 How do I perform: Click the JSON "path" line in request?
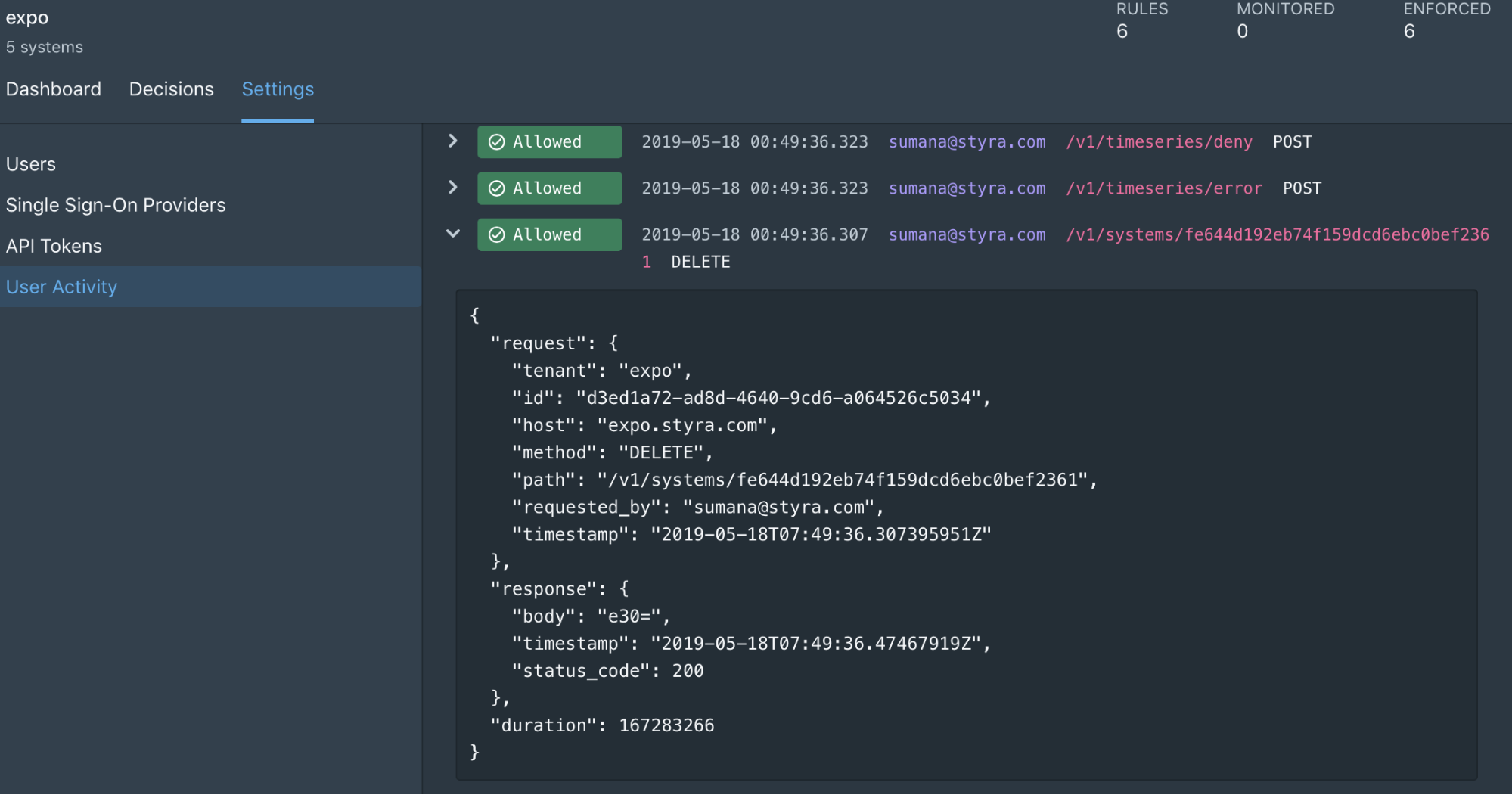point(804,480)
